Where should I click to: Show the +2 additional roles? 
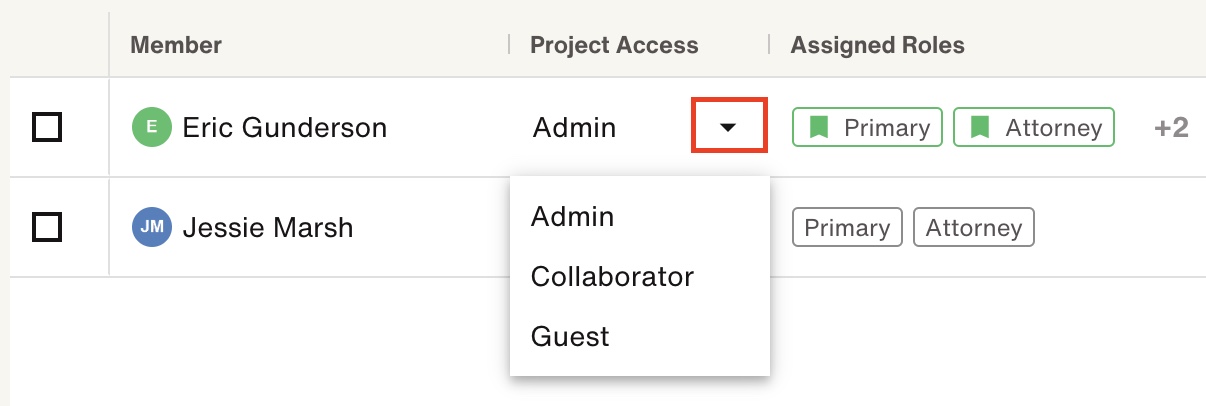tap(1171, 128)
